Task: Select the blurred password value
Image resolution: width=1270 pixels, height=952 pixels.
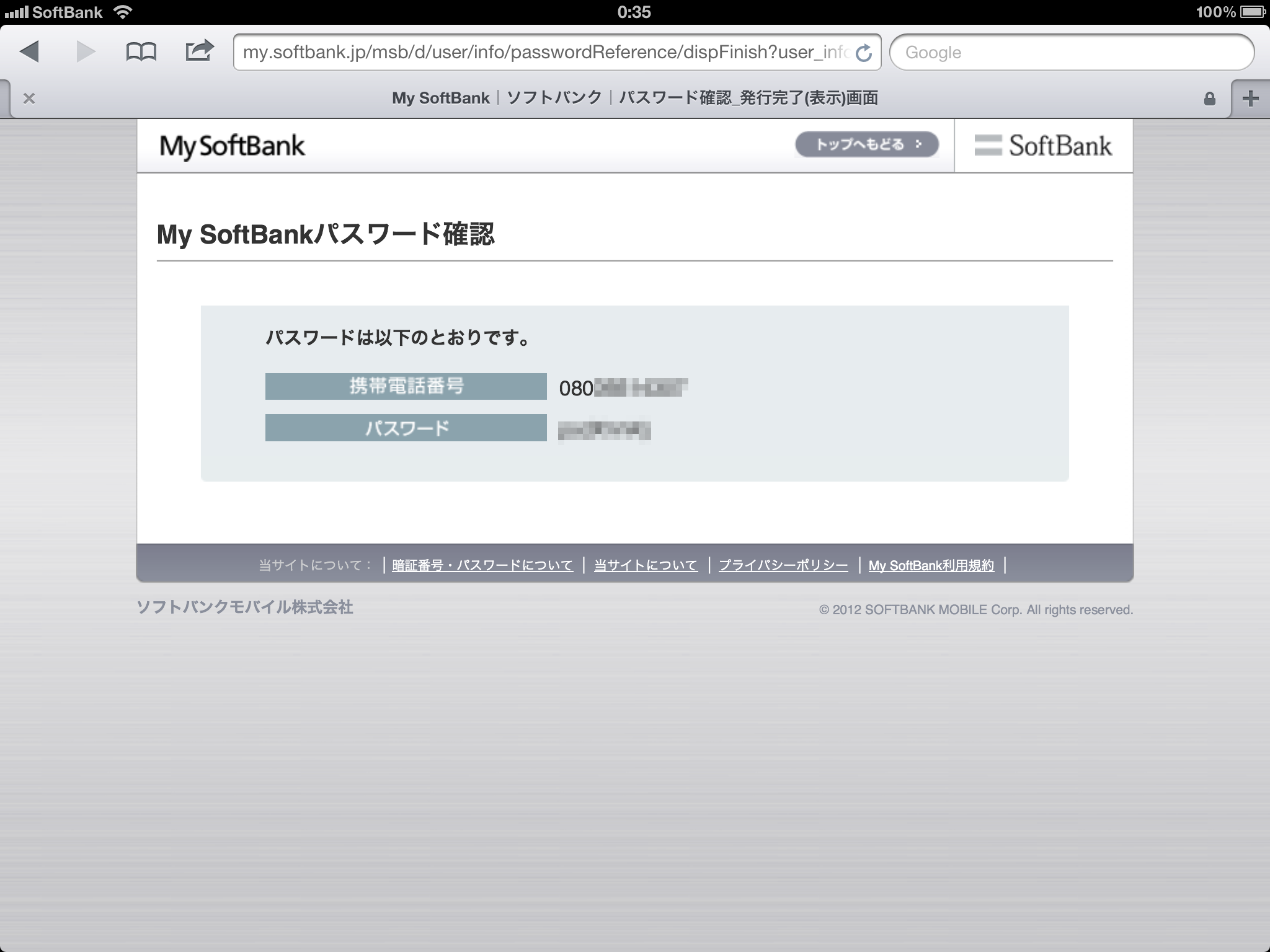Action: pyautogui.click(x=605, y=430)
